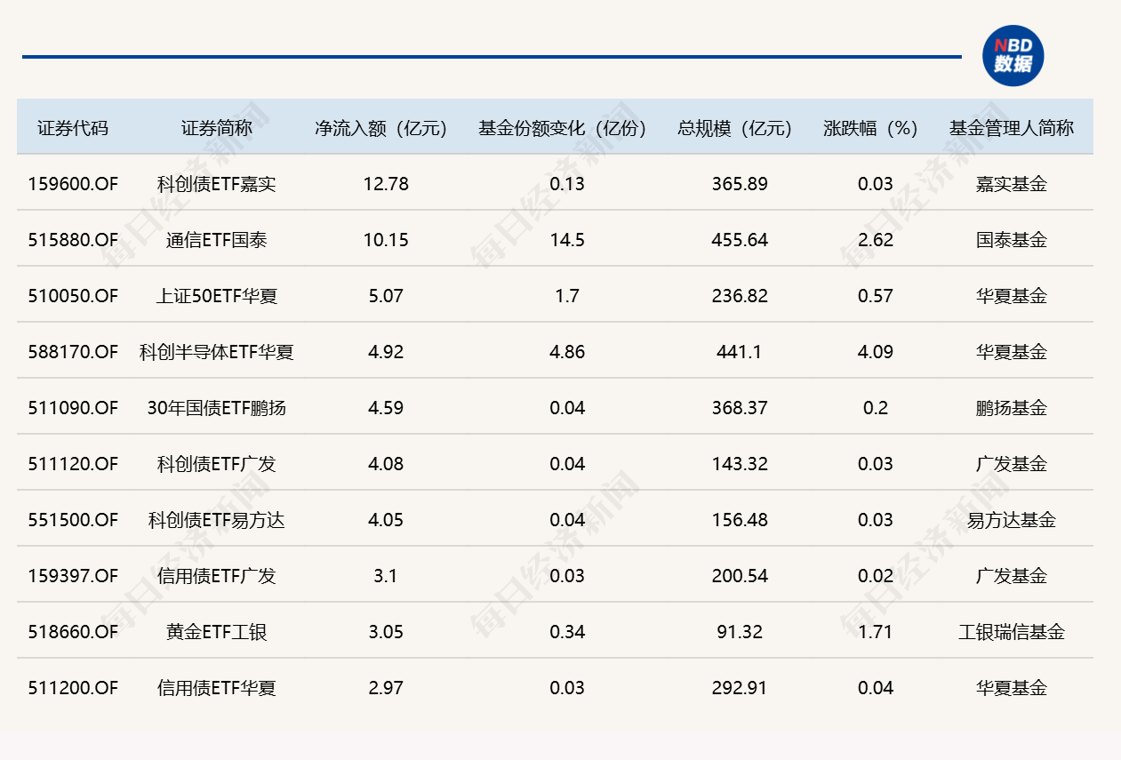Image resolution: width=1121 pixels, height=760 pixels.
Task: Click share change value 4.86
Action: [567, 352]
